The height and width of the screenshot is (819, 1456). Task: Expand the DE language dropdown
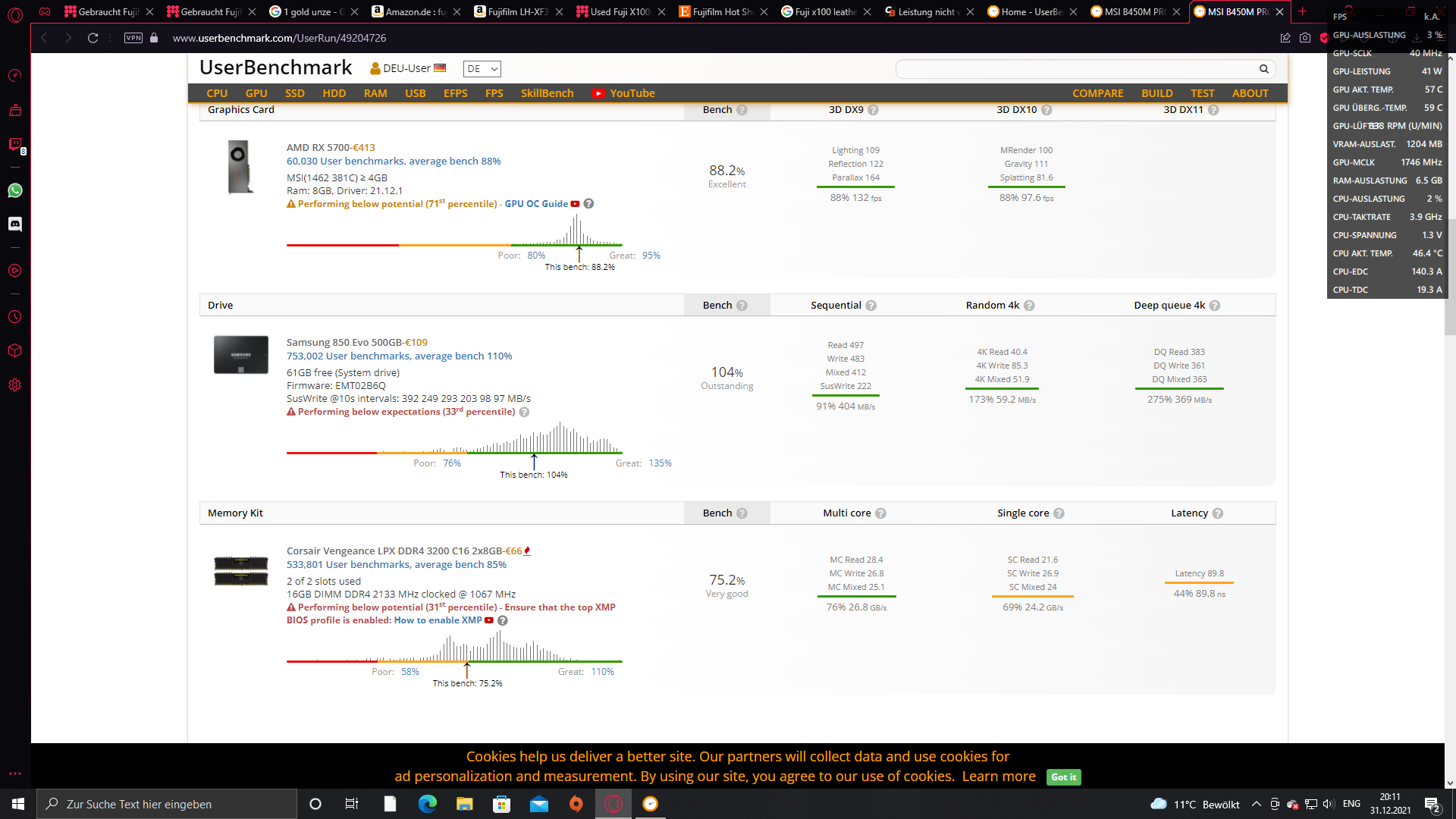point(482,69)
